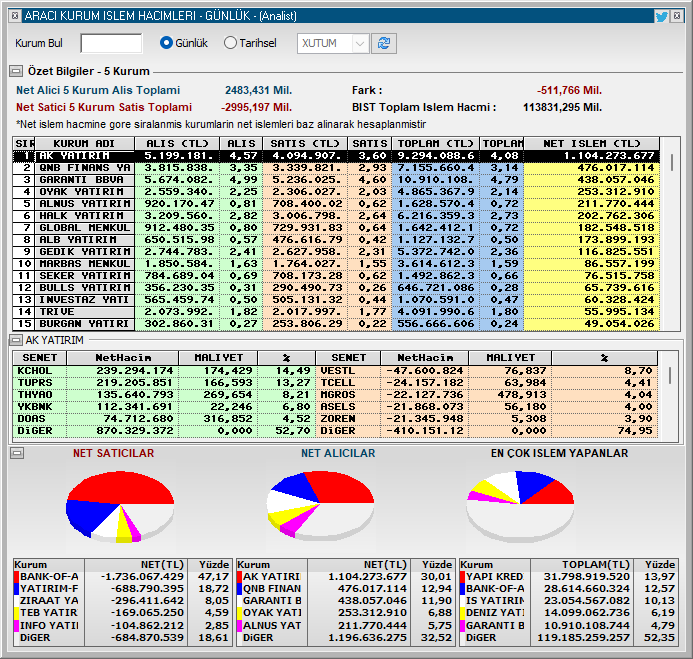Click the ZIRAAT YA net seller row
693x659 pixels.
click(x=122, y=601)
